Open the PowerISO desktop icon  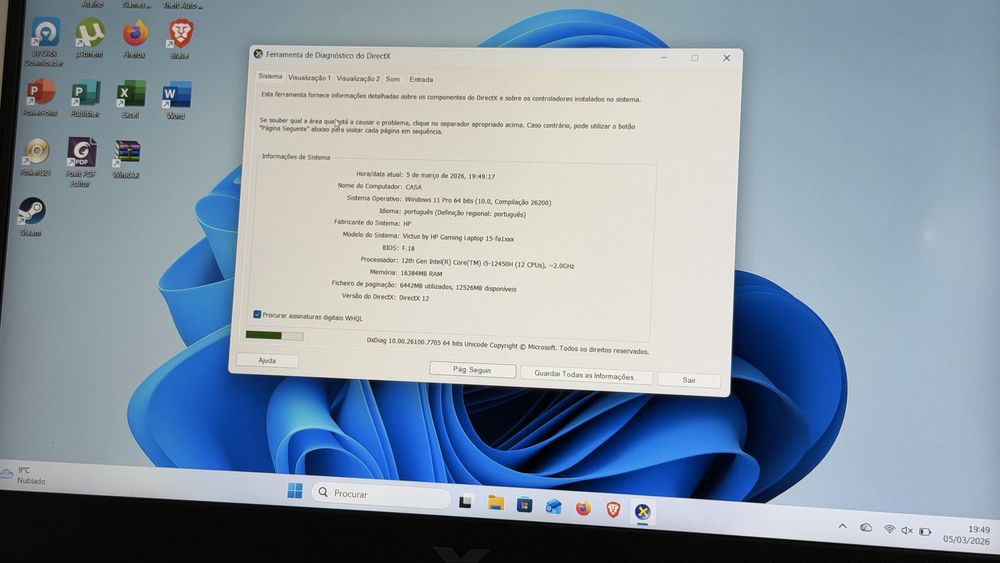(x=36, y=156)
